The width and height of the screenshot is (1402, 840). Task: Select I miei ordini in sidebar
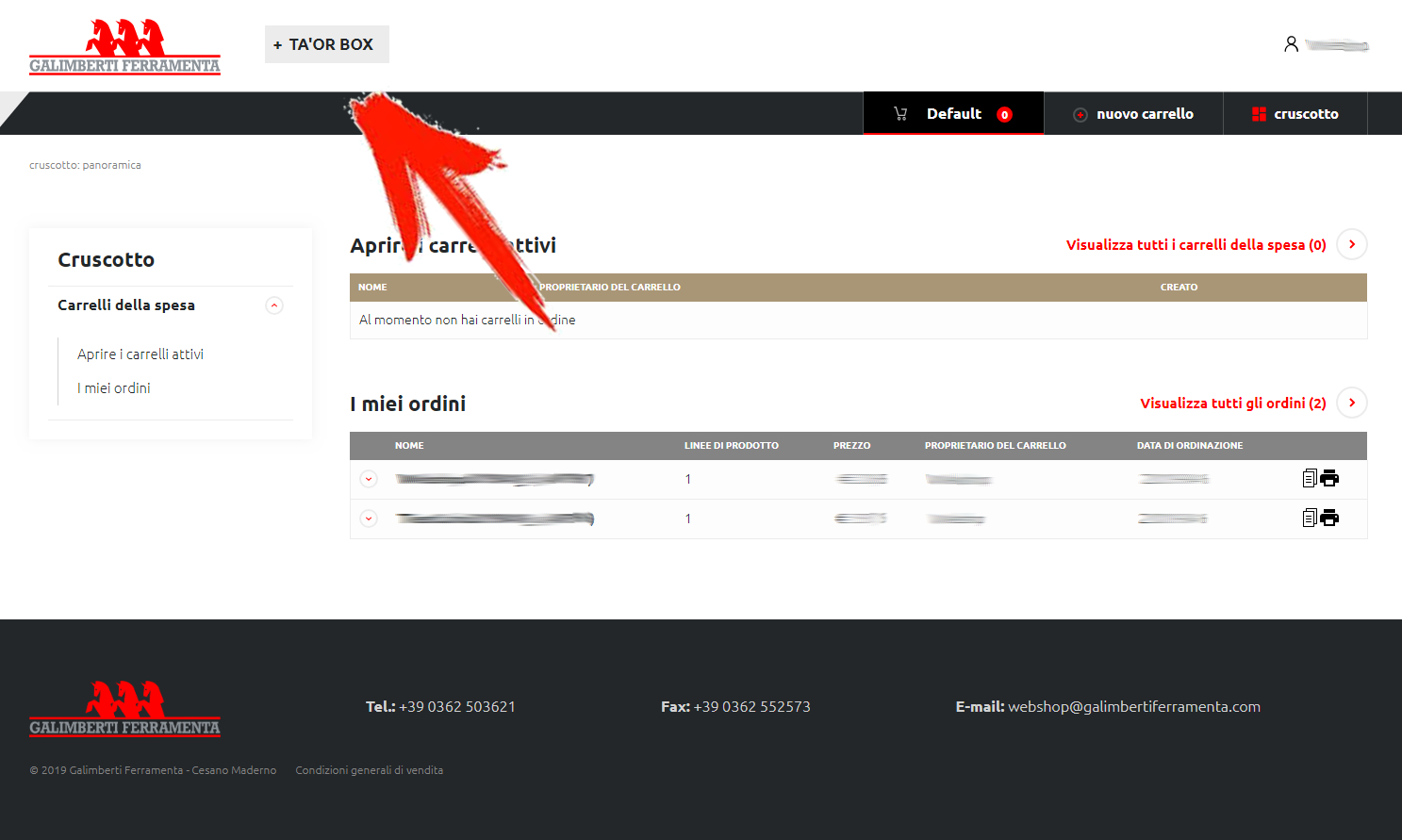click(x=114, y=388)
